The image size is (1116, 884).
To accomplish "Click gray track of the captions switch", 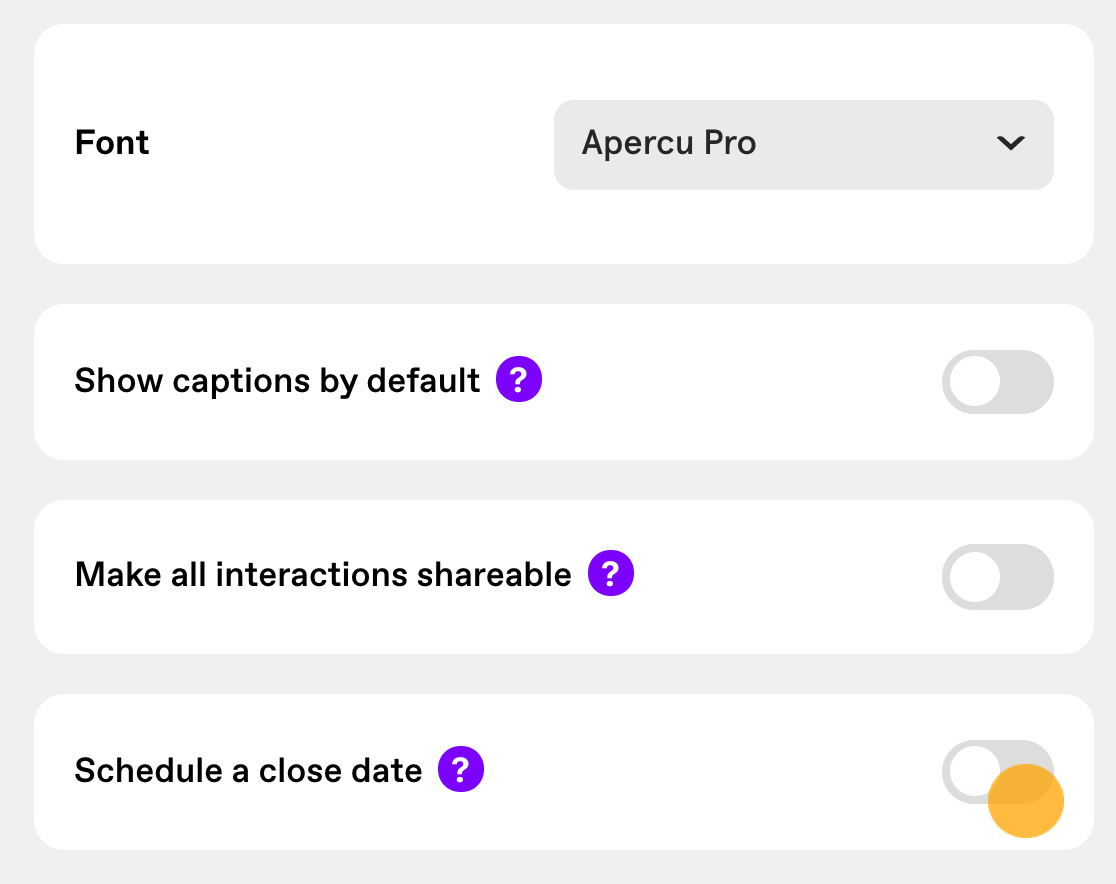I will [1027, 382].
